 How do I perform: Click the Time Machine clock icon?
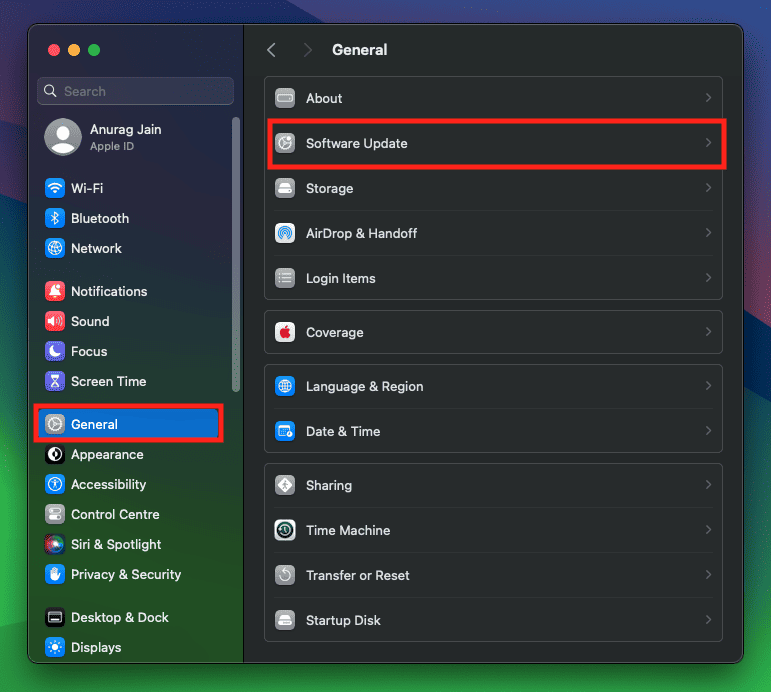tap(285, 530)
